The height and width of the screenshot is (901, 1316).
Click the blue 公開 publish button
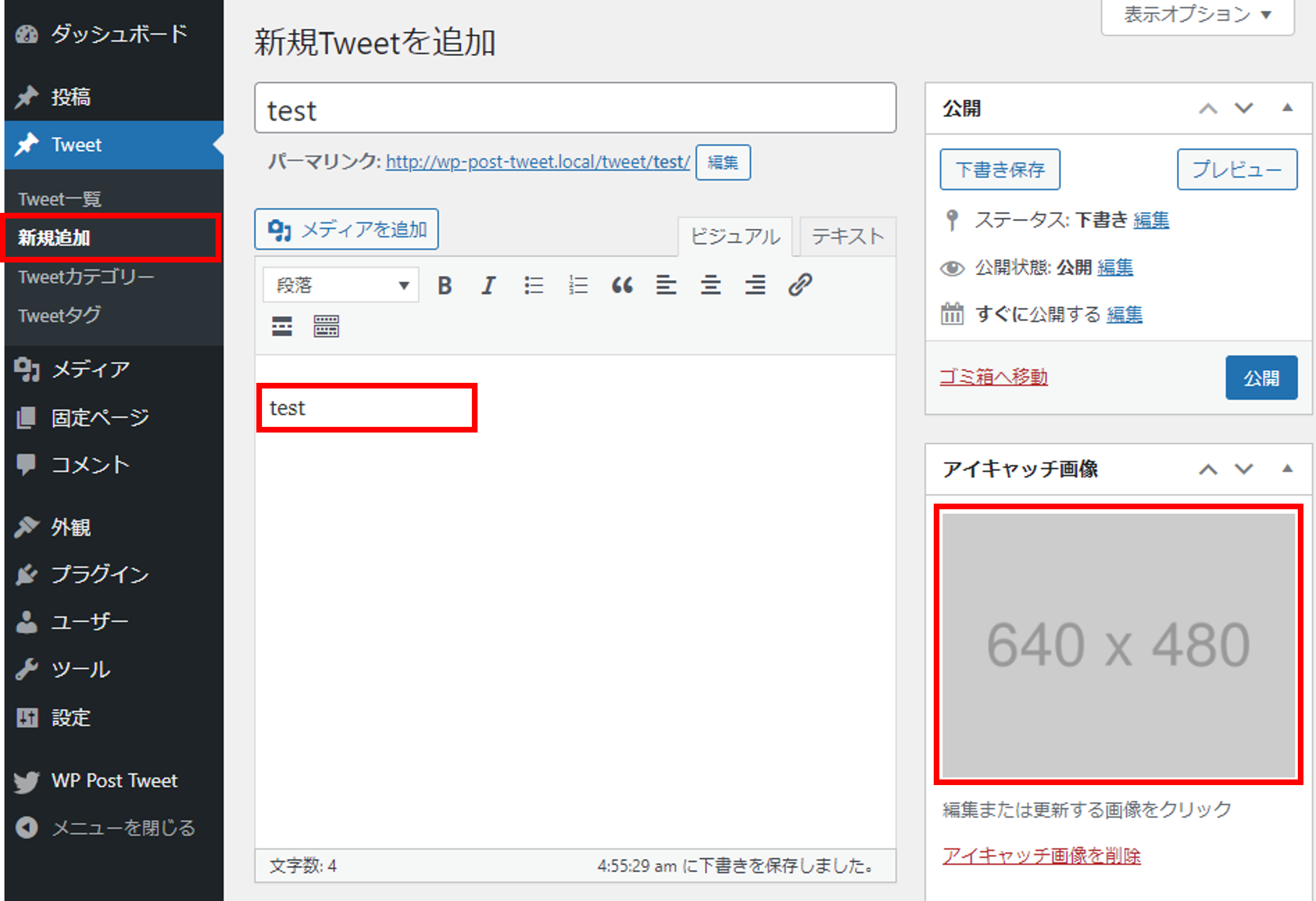tap(1262, 378)
